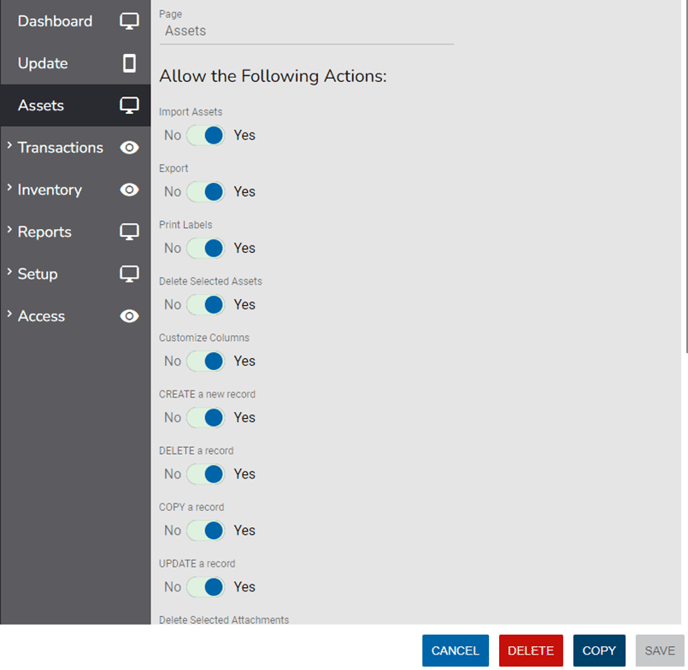The image size is (688, 670).
Task: Click the COPY button
Action: pos(599,650)
